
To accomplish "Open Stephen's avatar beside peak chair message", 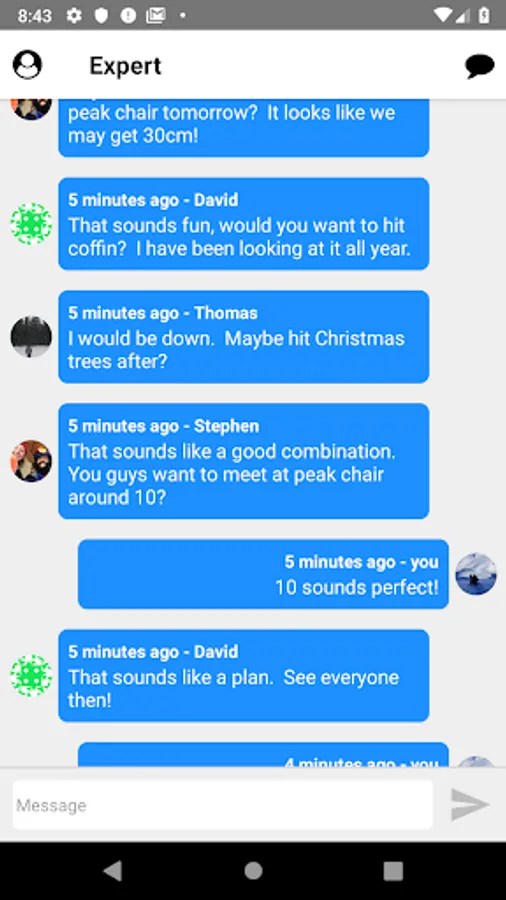I will (31, 461).
